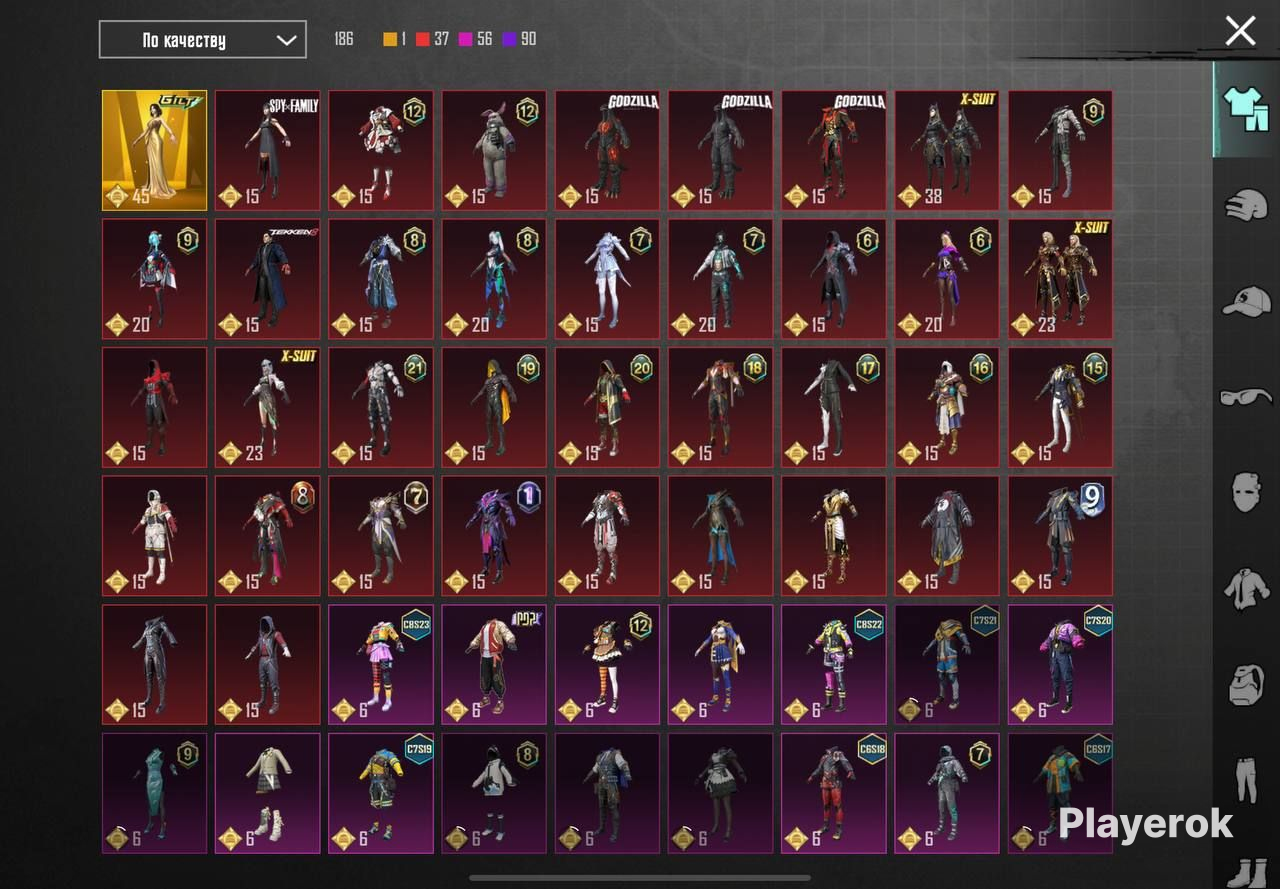Select the C7S19 season outfit

(x=381, y=793)
